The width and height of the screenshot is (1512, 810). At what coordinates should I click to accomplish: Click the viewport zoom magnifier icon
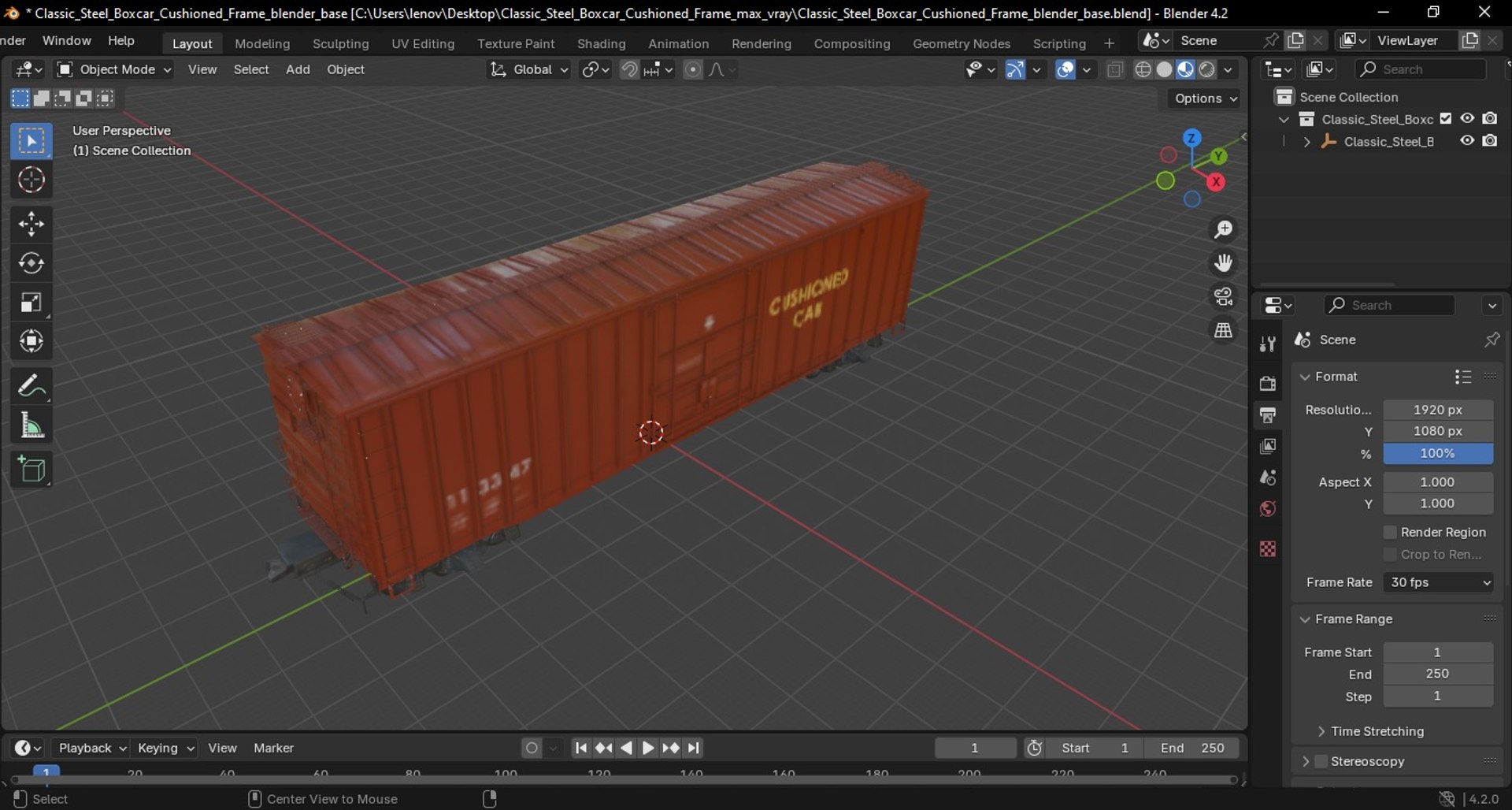pos(1223,229)
